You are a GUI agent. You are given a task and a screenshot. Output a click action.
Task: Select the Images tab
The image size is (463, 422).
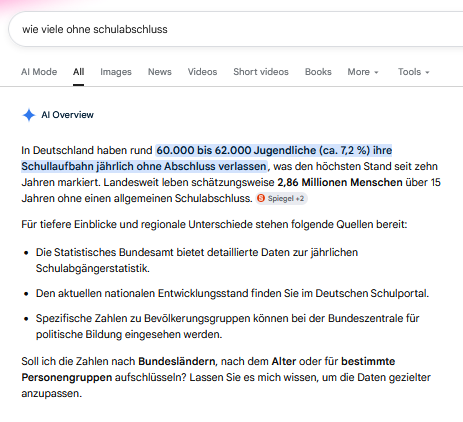pos(116,72)
